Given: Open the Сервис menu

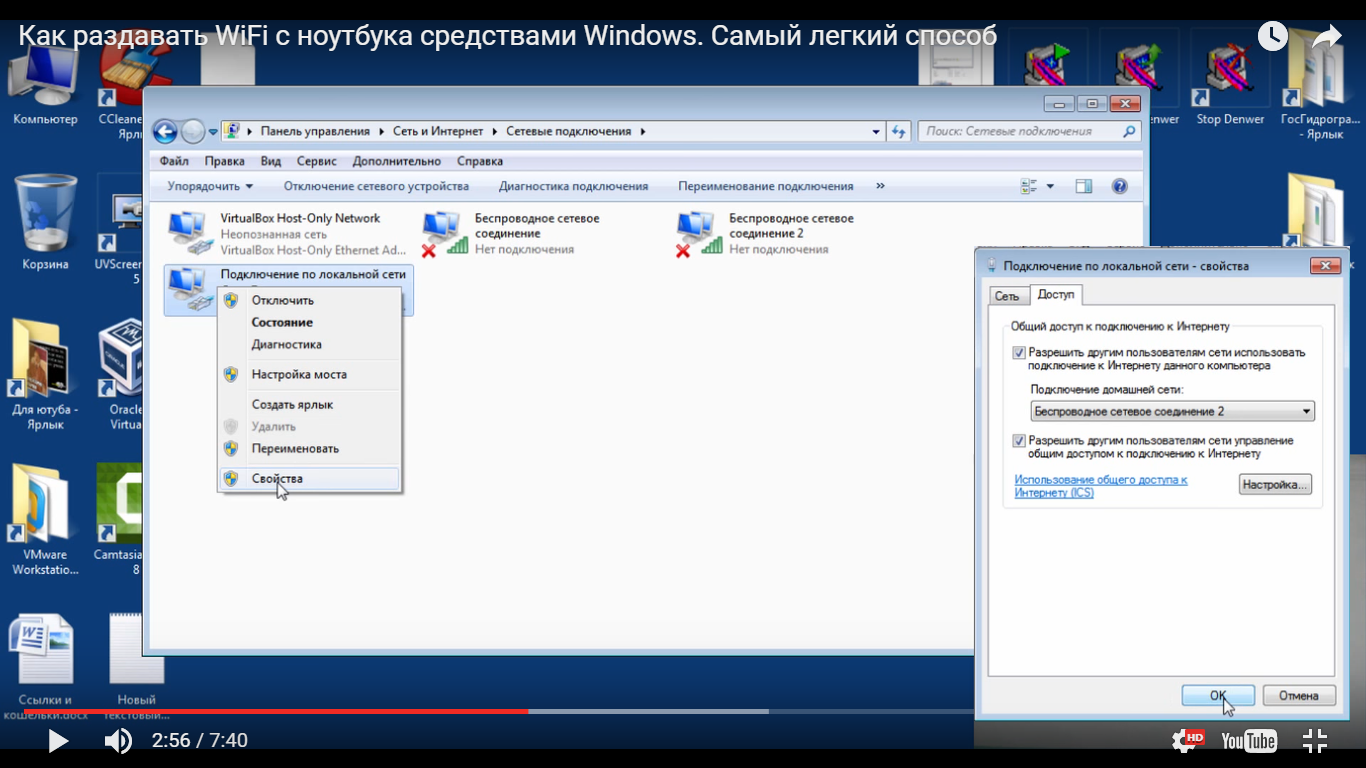Looking at the screenshot, I should coord(317,161).
